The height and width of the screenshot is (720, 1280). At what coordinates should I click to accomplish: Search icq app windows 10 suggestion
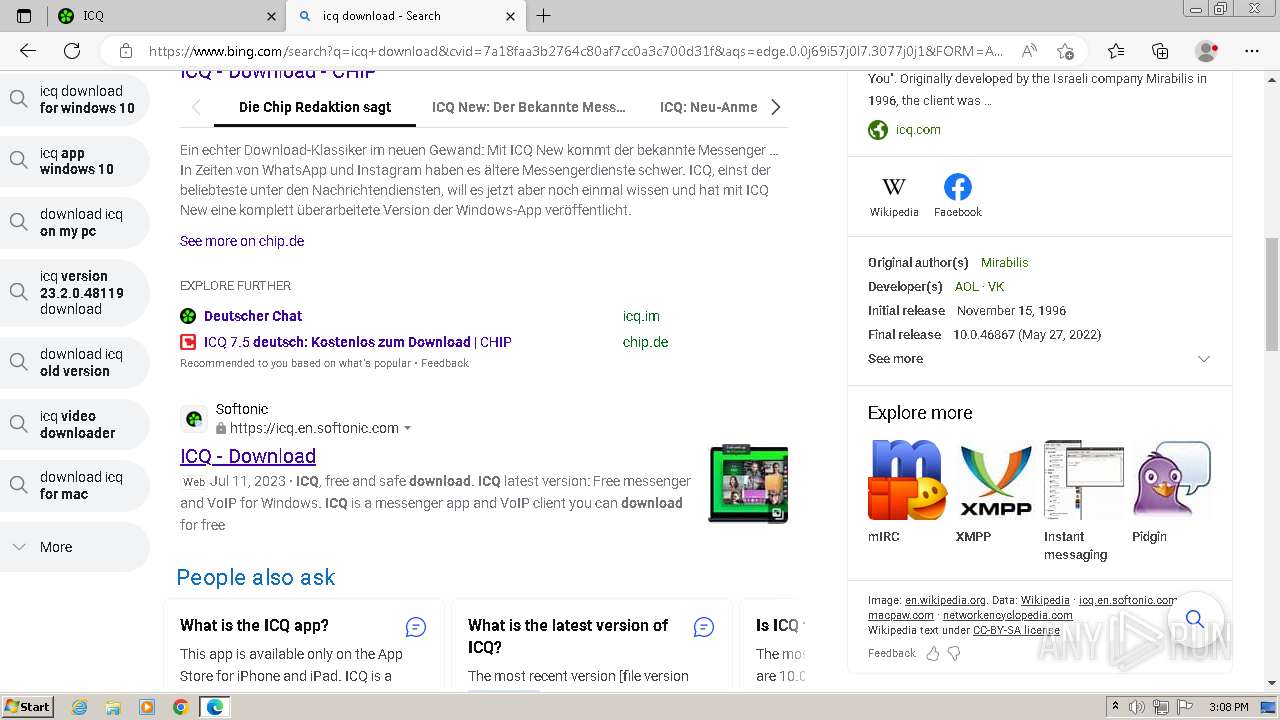pos(75,161)
